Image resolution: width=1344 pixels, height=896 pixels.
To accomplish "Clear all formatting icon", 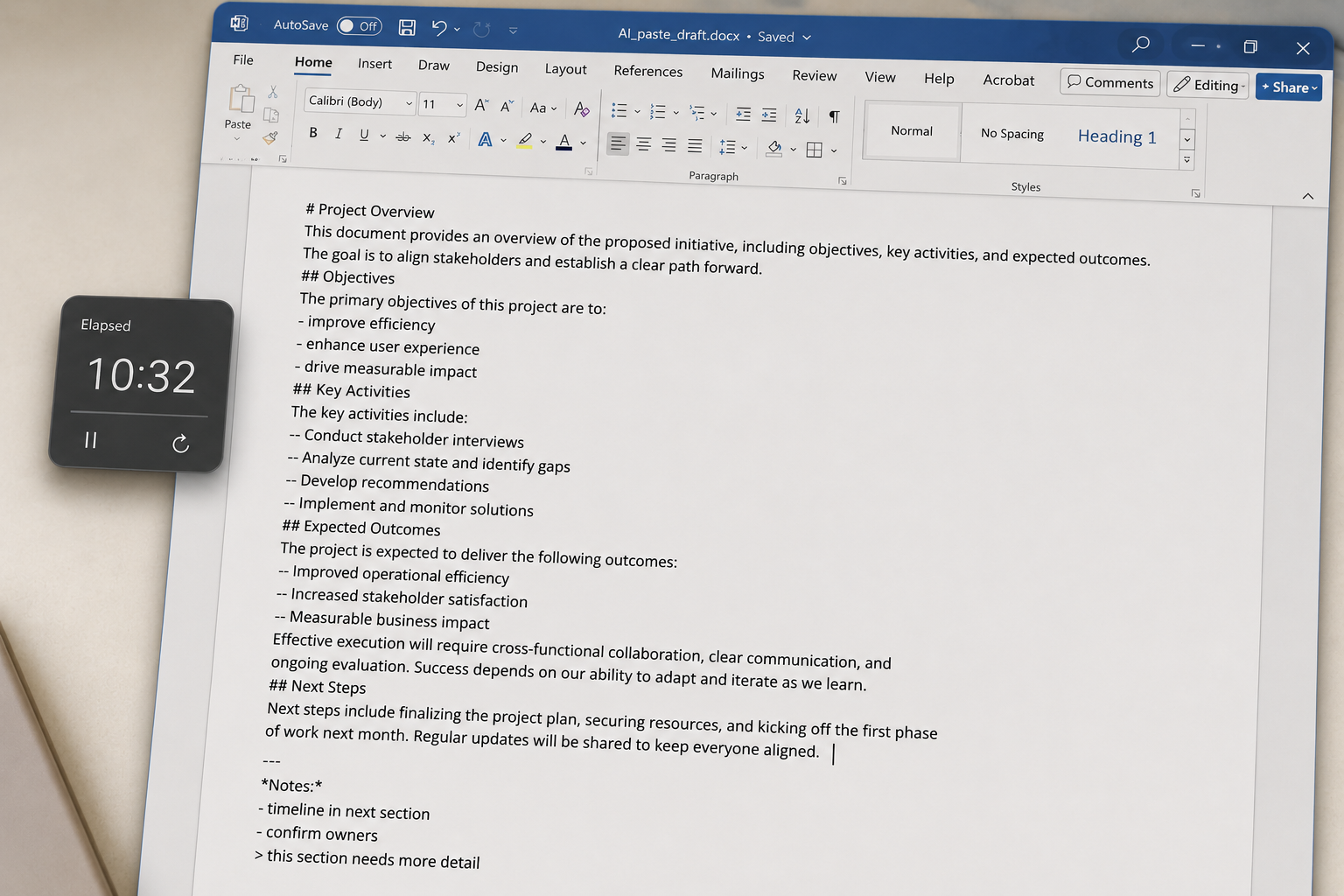I will 581,109.
